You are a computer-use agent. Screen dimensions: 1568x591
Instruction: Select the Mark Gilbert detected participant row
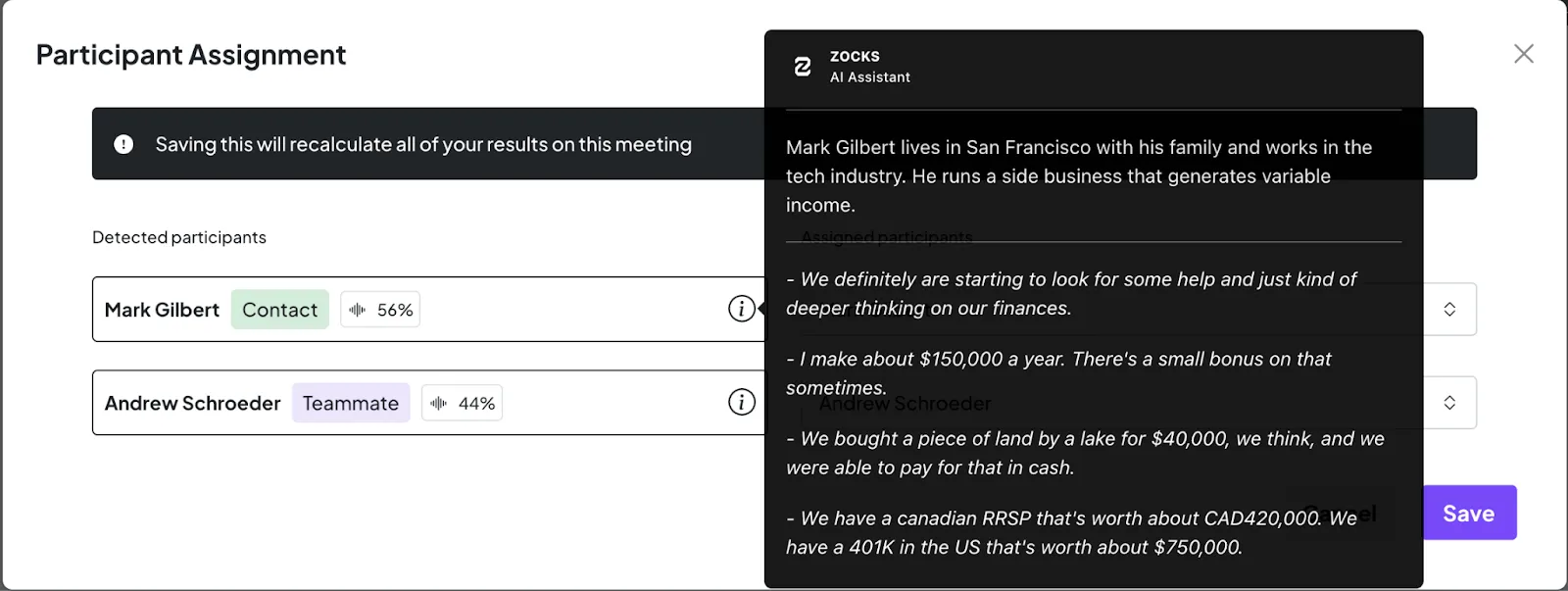coord(428,309)
